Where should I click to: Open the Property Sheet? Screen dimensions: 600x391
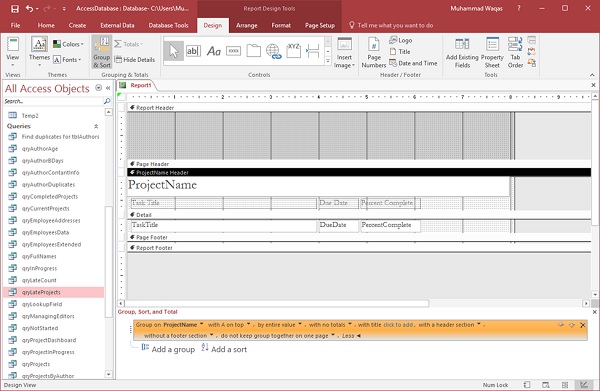tap(492, 53)
